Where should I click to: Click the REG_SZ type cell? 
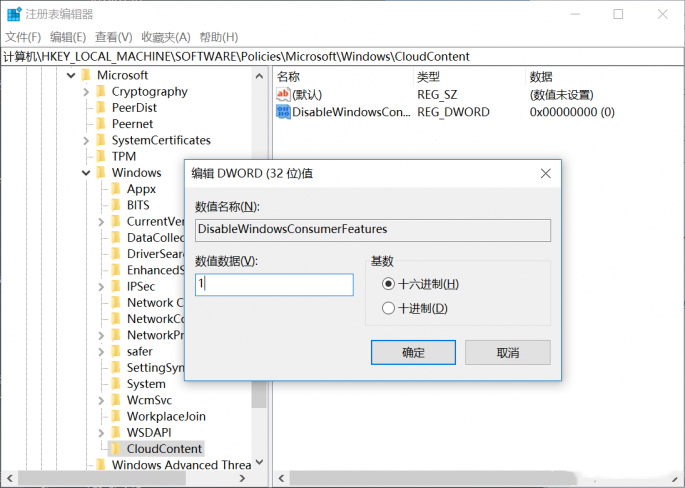[437, 95]
